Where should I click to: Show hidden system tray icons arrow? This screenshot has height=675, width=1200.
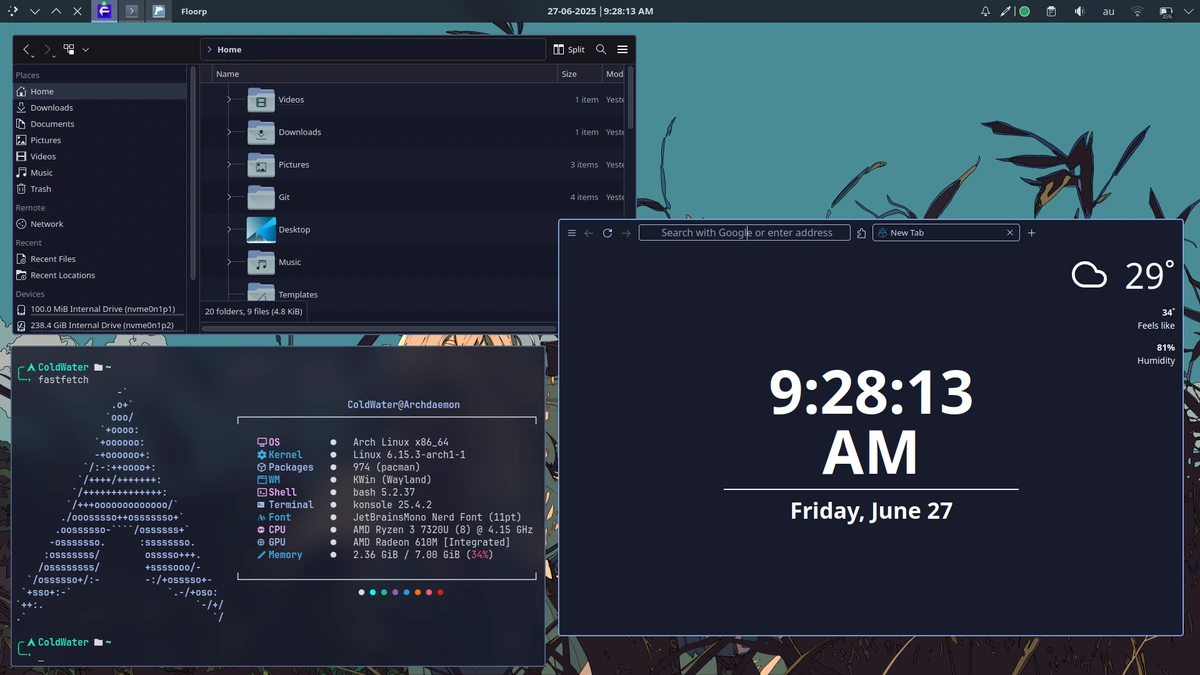tap(1188, 11)
